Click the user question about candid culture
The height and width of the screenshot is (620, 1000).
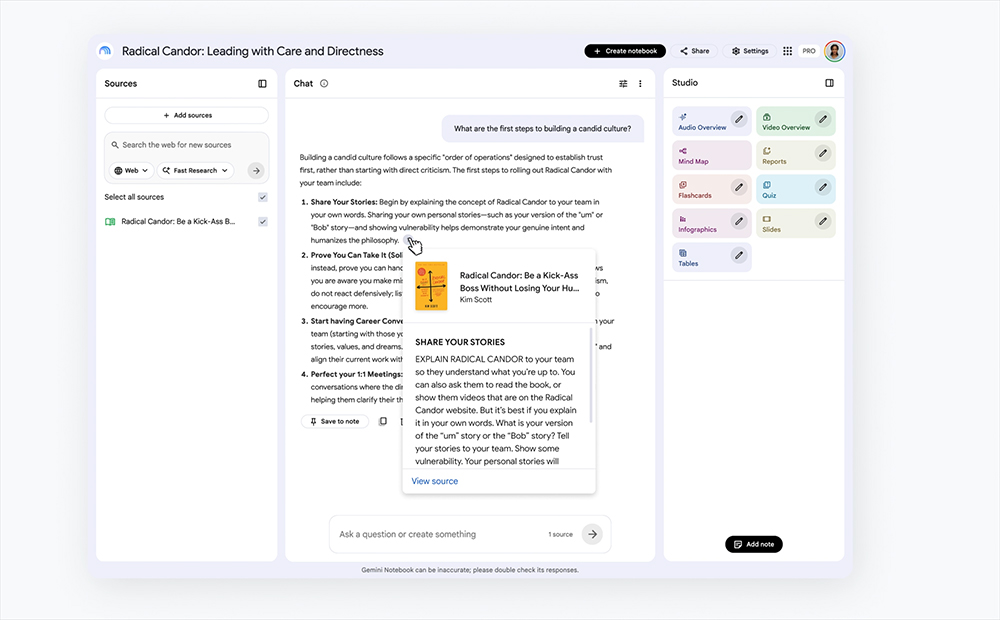[x=543, y=128]
